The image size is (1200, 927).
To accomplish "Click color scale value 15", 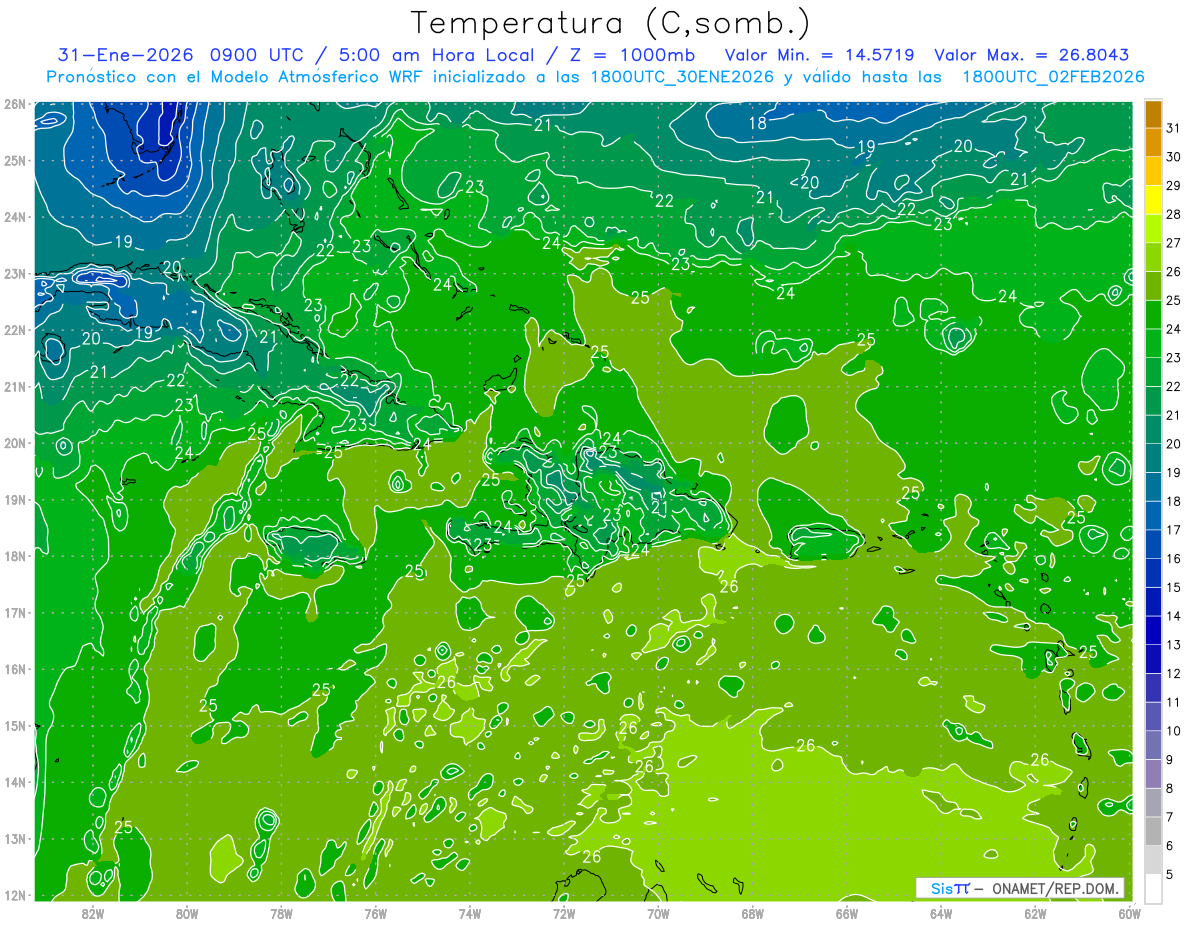I will 1174,587.
